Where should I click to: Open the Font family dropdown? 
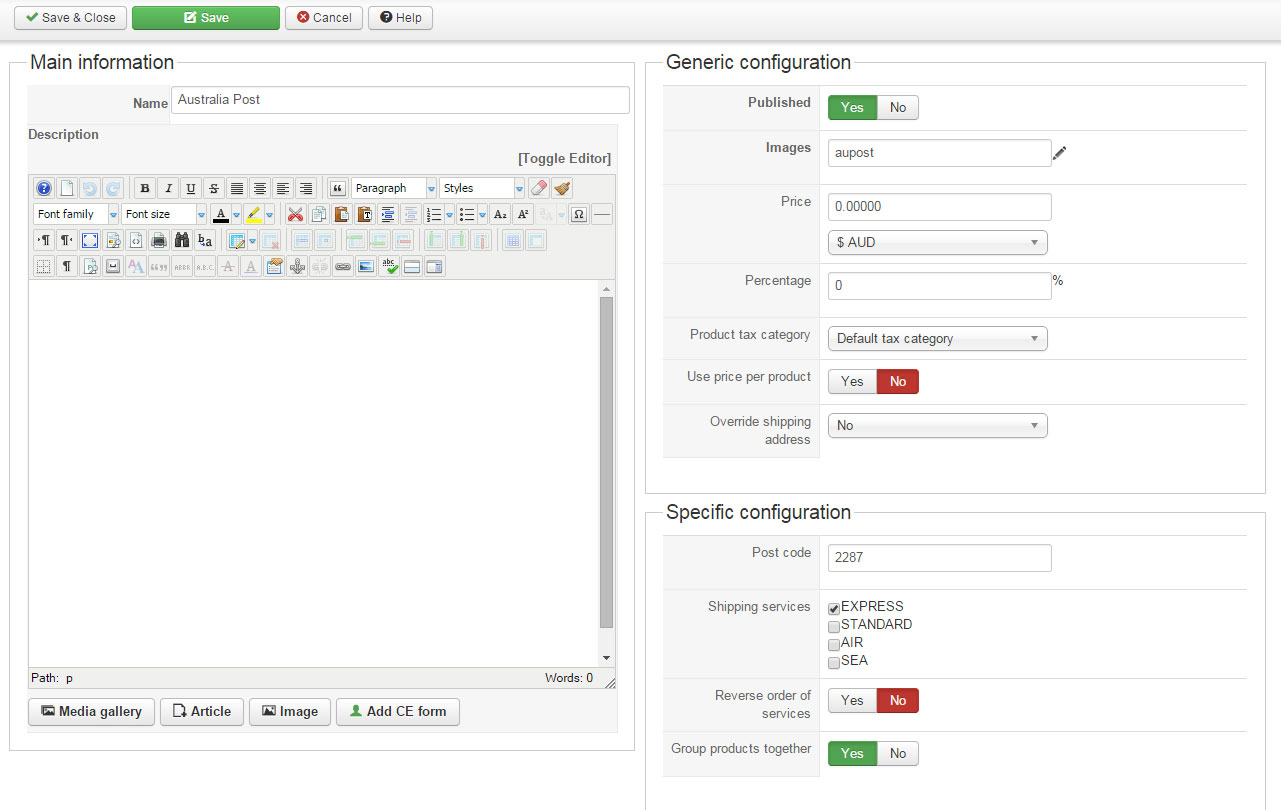tap(76, 214)
